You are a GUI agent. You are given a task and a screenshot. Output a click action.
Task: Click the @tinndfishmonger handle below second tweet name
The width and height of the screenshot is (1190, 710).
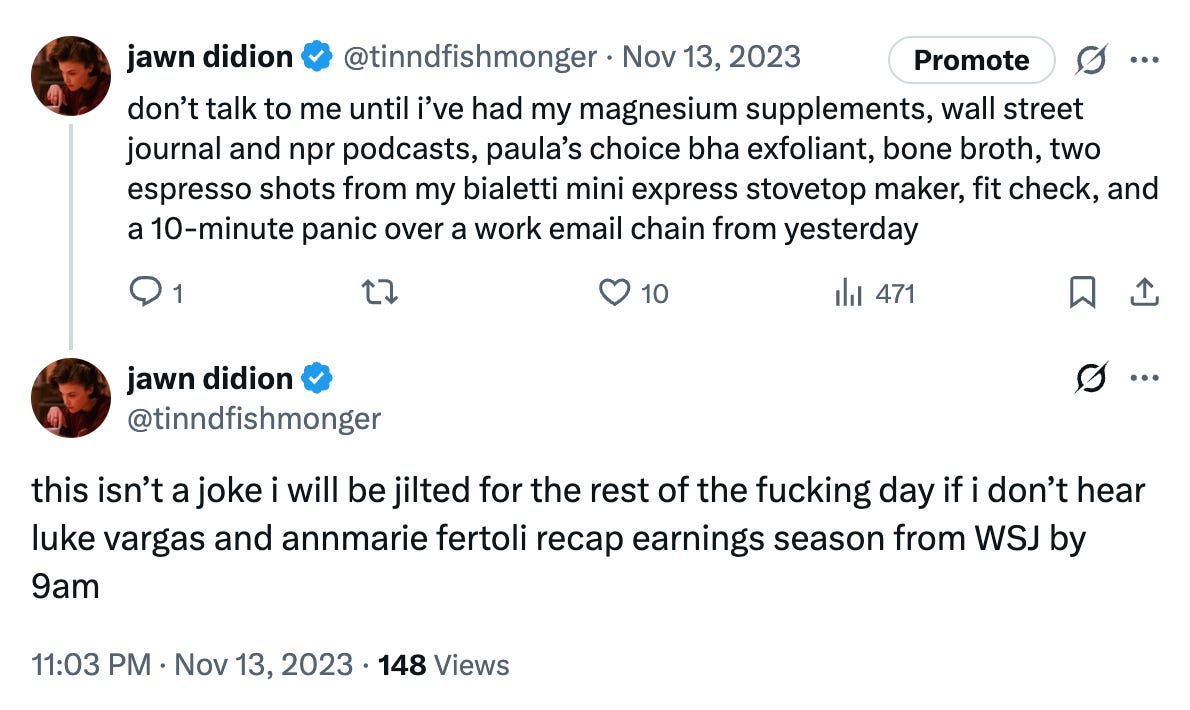point(254,418)
